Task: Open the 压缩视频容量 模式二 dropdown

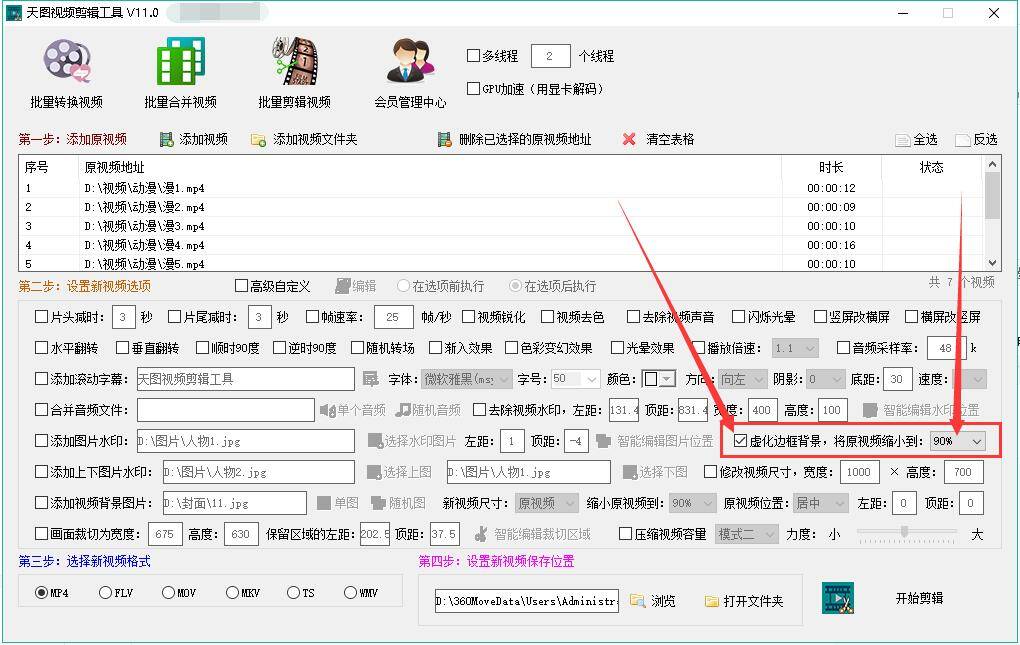Action: tap(746, 534)
